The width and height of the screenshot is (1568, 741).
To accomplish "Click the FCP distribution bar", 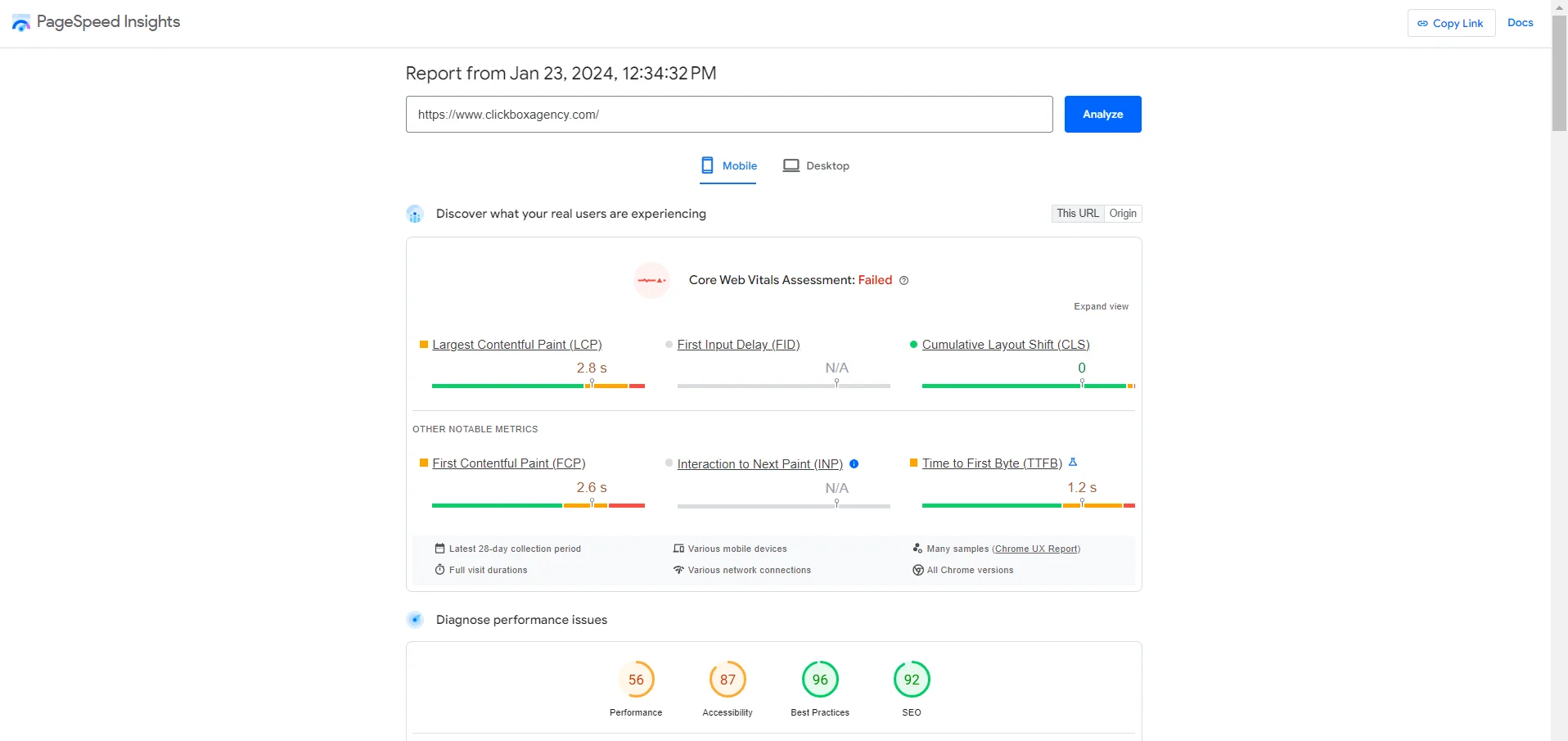I will pos(538,506).
